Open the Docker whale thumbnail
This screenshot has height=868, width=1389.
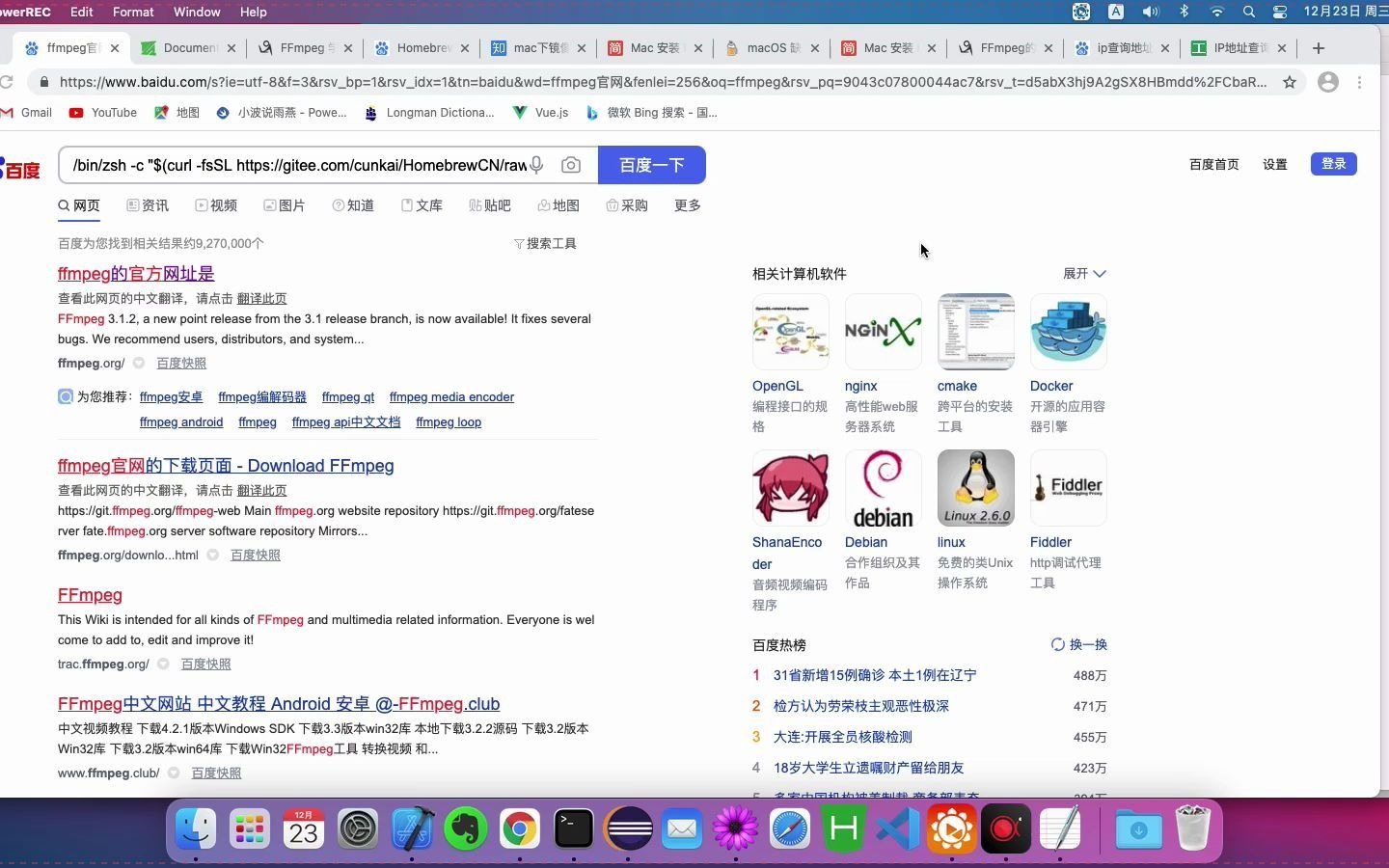pyautogui.click(x=1069, y=332)
